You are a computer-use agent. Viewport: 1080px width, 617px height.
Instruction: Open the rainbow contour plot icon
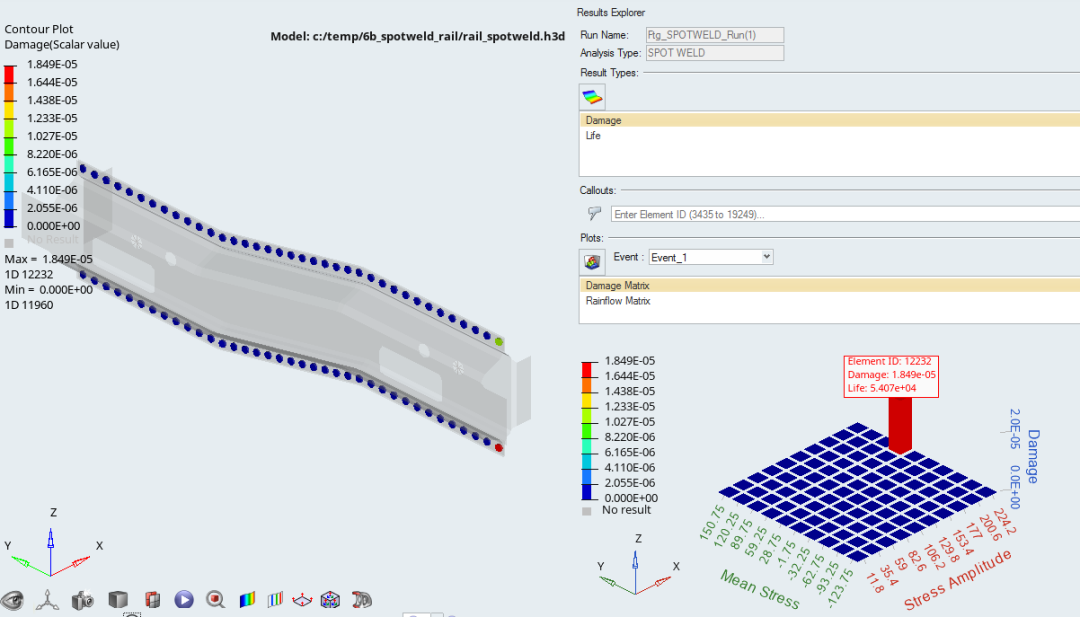coord(246,600)
